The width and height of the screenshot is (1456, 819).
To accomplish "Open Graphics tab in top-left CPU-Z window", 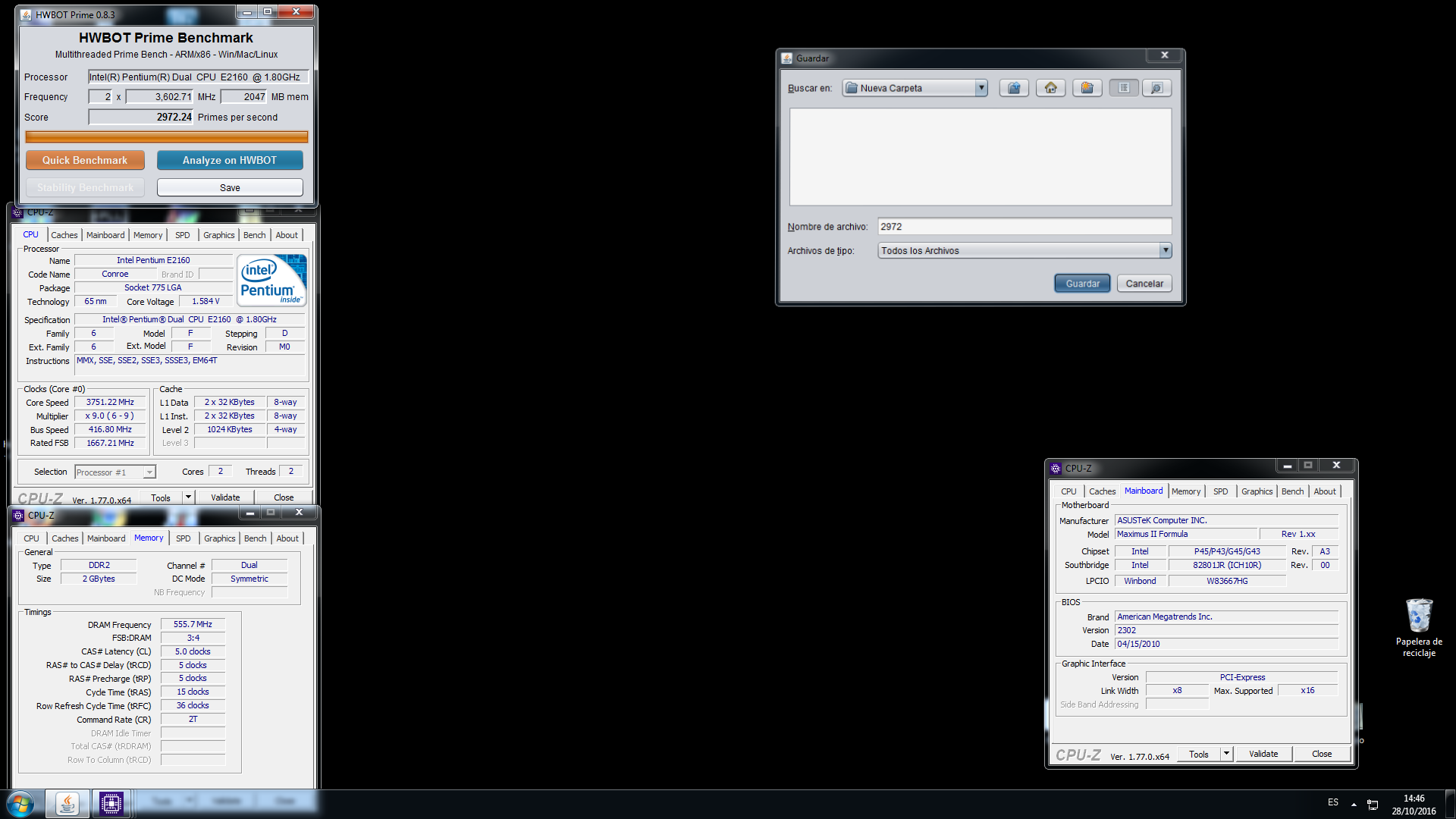I will pyautogui.click(x=219, y=235).
